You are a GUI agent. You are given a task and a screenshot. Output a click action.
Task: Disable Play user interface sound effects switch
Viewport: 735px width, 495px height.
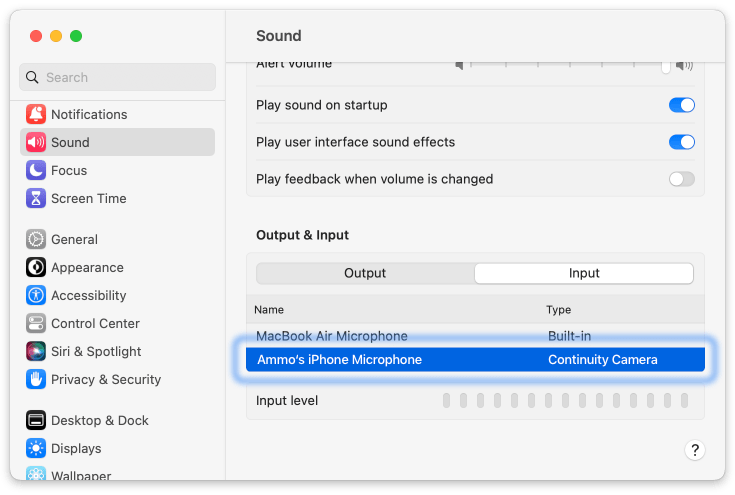682,142
